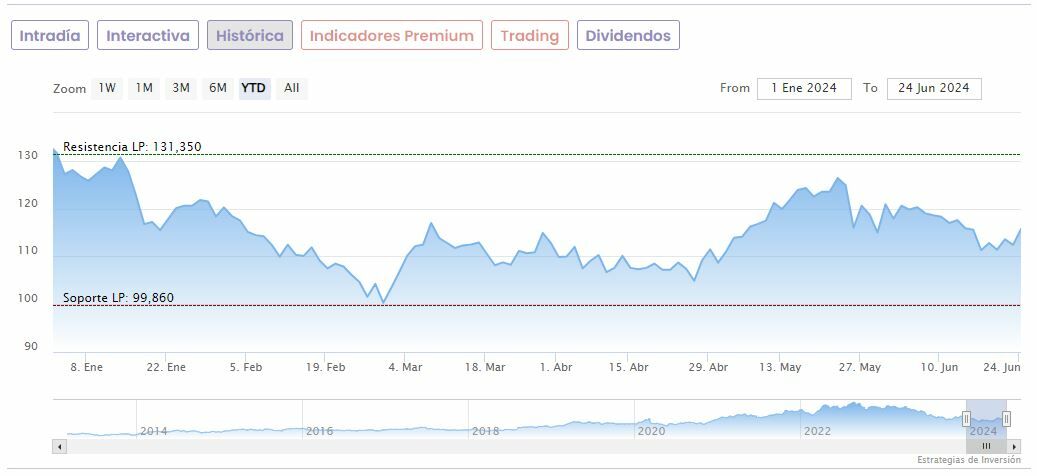Switch to the Interactiva tab

tap(148, 36)
